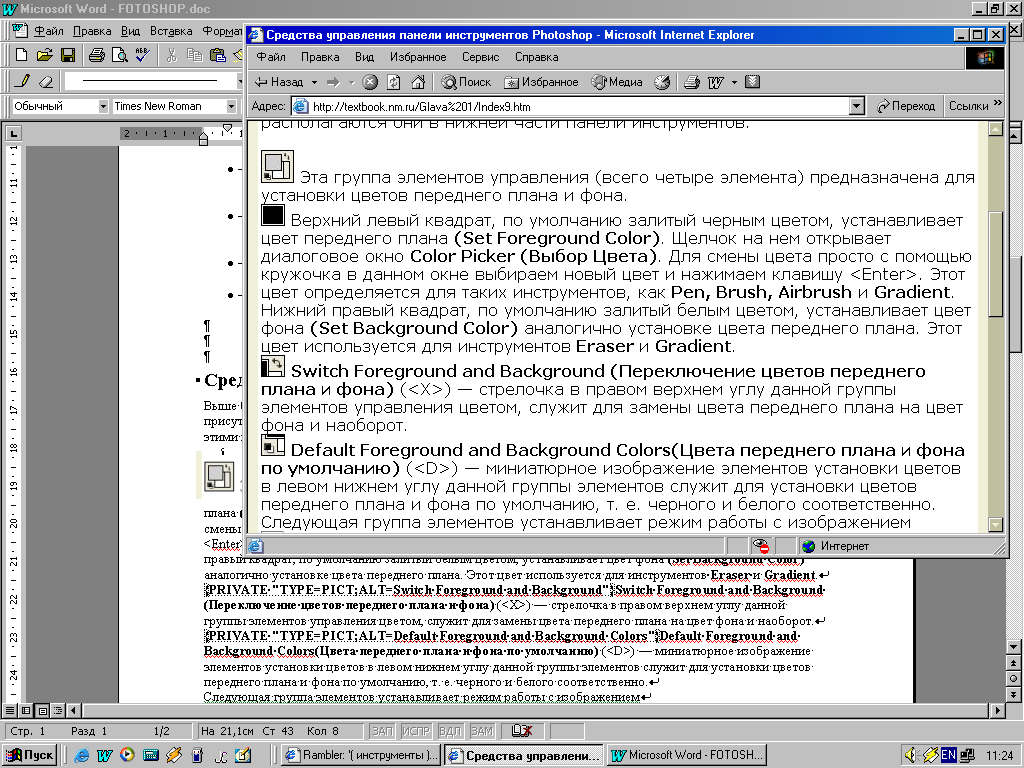Switch Word to Normal view button
The width and height of the screenshot is (1024, 768).
(x=10, y=710)
